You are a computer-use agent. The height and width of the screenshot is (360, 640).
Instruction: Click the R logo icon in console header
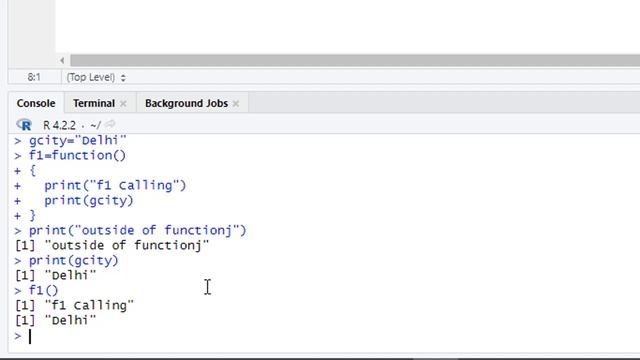pyautogui.click(x=24, y=124)
